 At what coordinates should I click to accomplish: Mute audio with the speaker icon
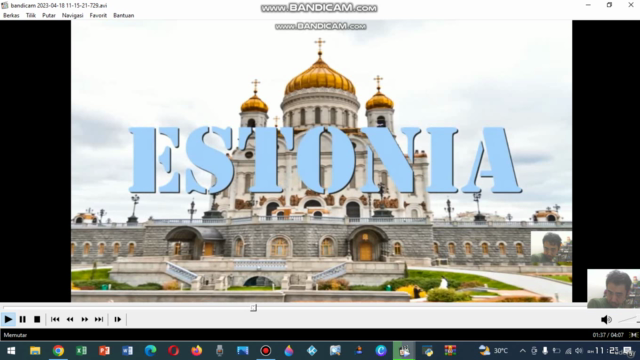(606, 320)
